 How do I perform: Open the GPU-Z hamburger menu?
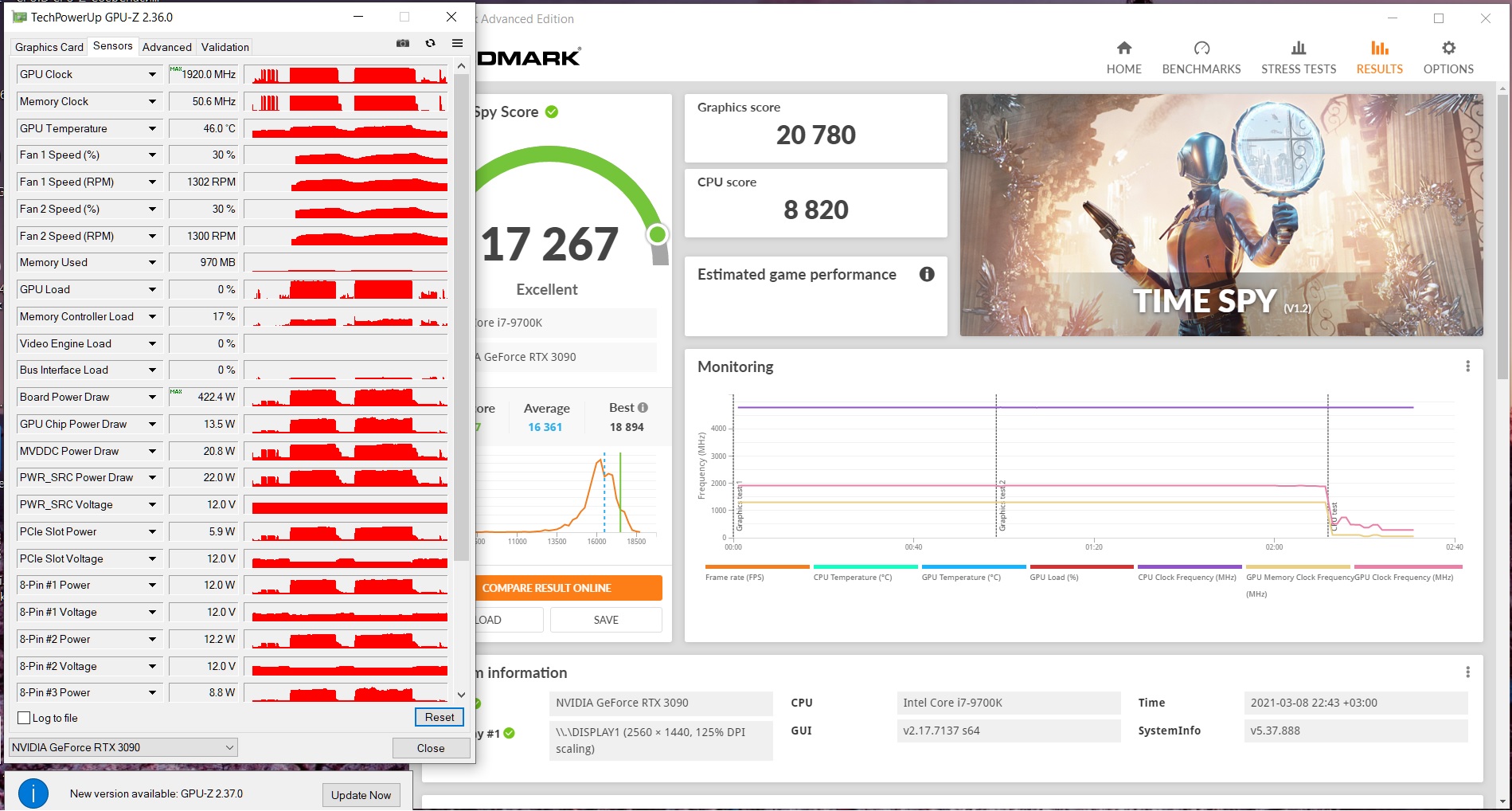pos(457,44)
